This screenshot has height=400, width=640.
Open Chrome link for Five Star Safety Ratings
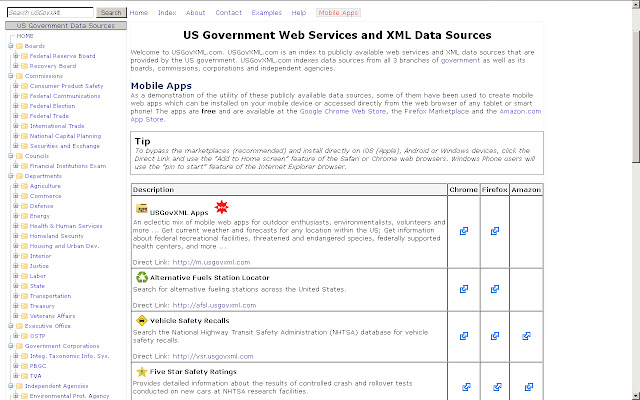point(466,387)
